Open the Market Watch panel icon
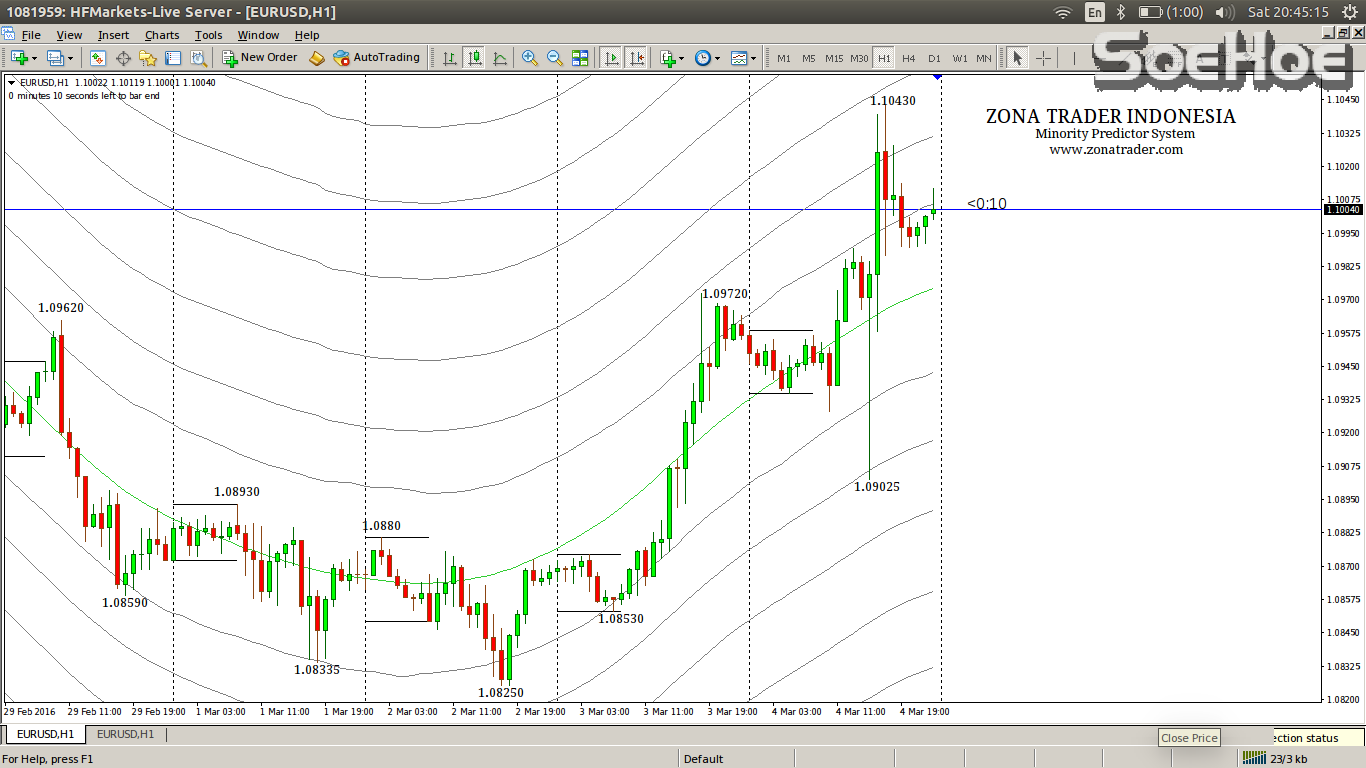Image resolution: width=1366 pixels, height=768 pixels. point(98,58)
